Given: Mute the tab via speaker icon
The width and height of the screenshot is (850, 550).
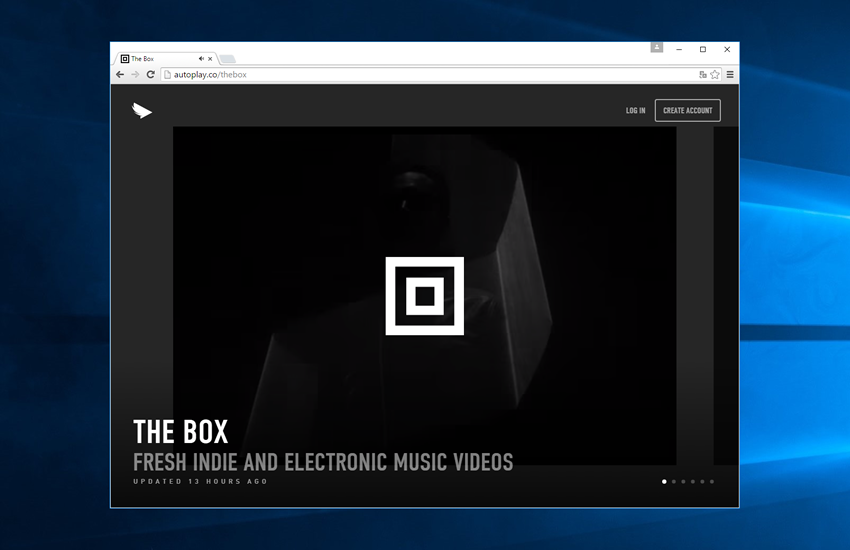Looking at the screenshot, I should click(201, 59).
